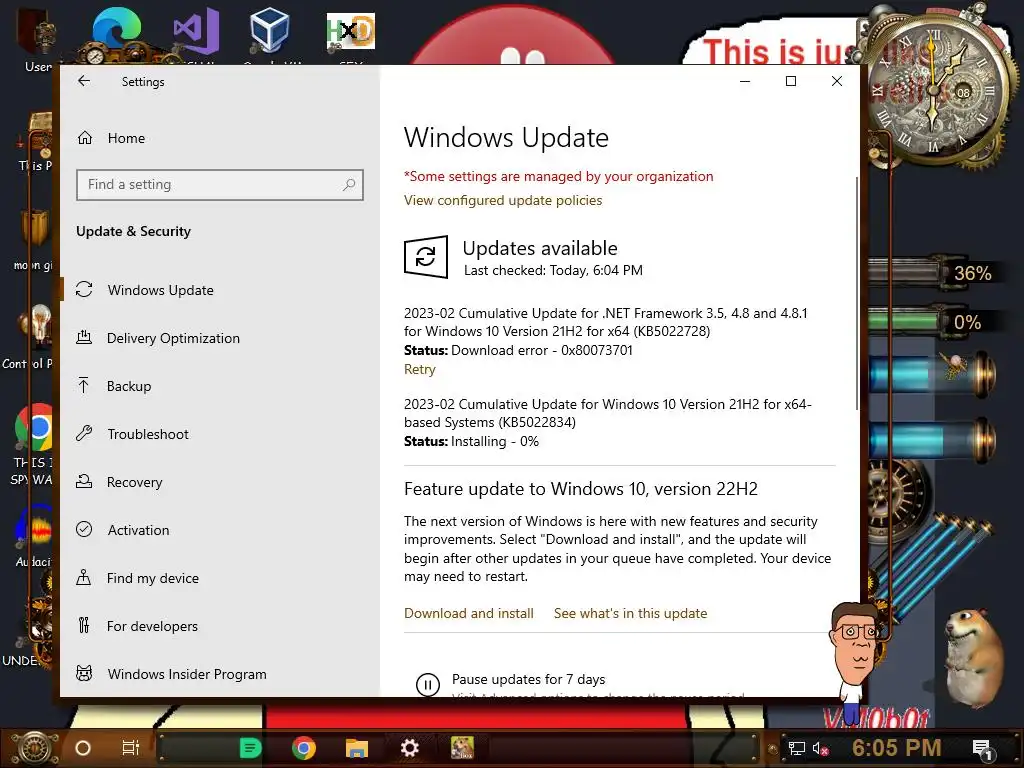The image size is (1024, 768).
Task: Click the Feature update to Windows 10 heading
Action: click(x=581, y=489)
